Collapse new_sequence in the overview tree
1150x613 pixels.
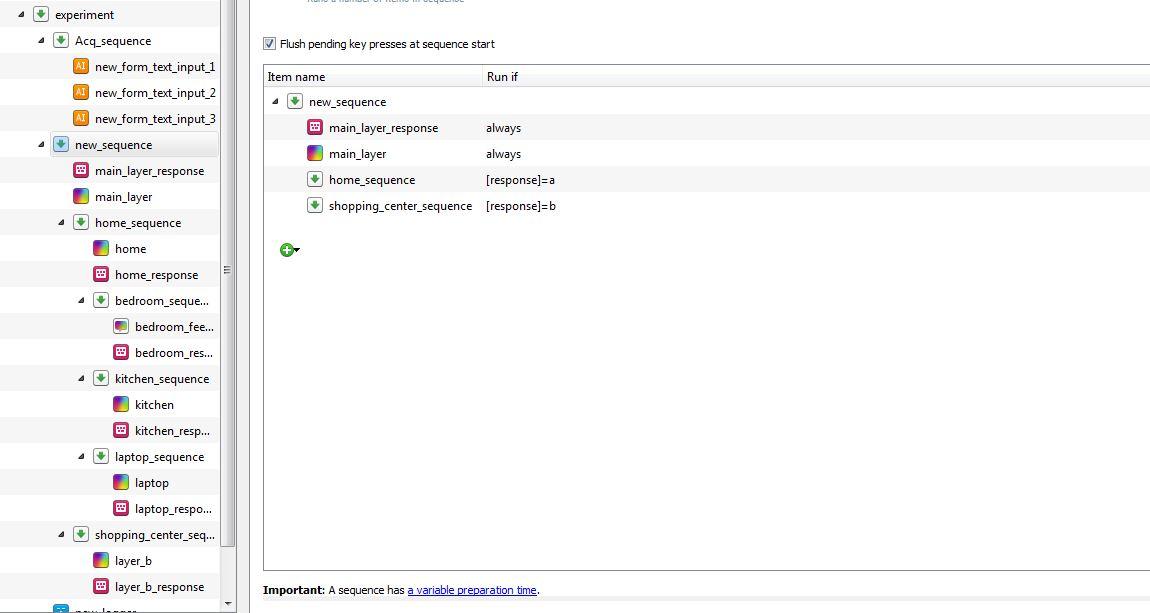click(x=41, y=144)
